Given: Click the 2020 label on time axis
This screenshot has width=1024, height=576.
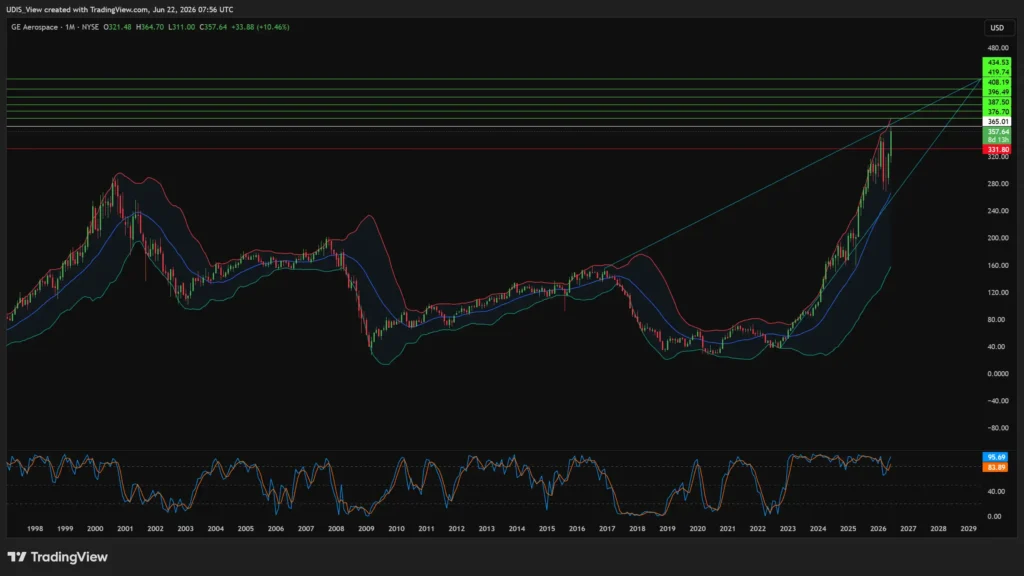Looking at the screenshot, I should 697,528.
